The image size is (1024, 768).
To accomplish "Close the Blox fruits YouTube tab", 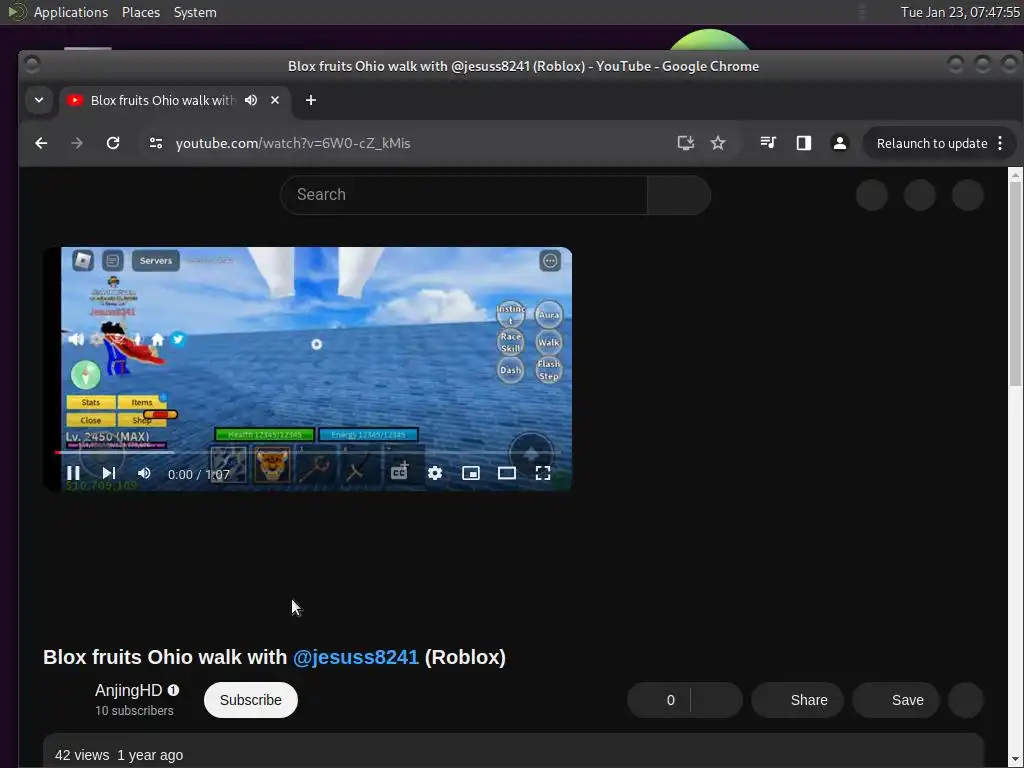I will pyautogui.click(x=275, y=100).
